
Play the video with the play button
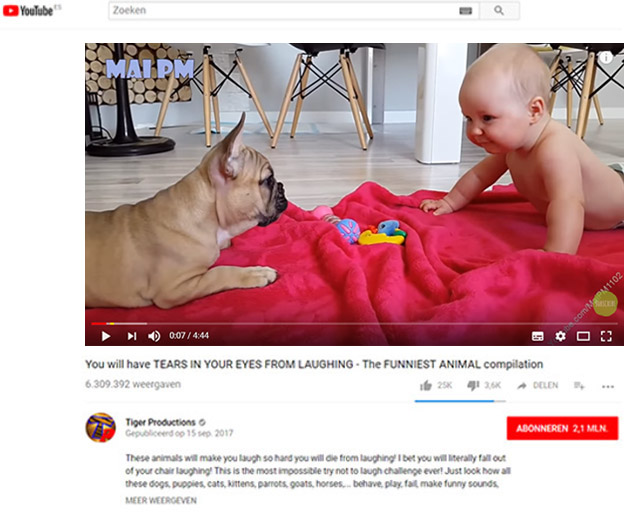point(106,336)
